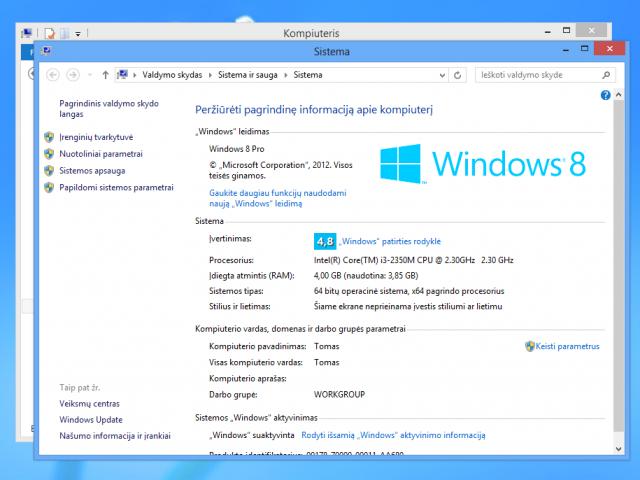Open Įrenginių tvarkytuvė link
Viewport: 640px width, 480px height.
[x=96, y=137]
